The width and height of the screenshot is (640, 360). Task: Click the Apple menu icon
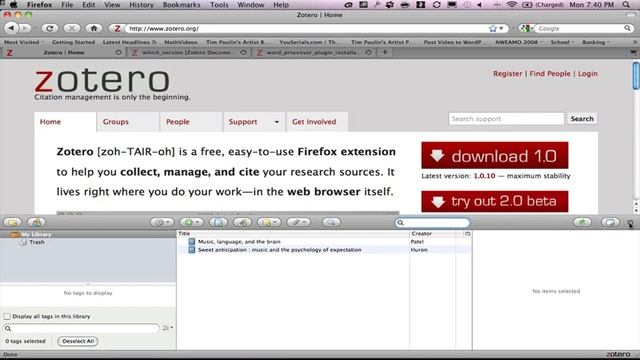pyautogui.click(x=13, y=5)
